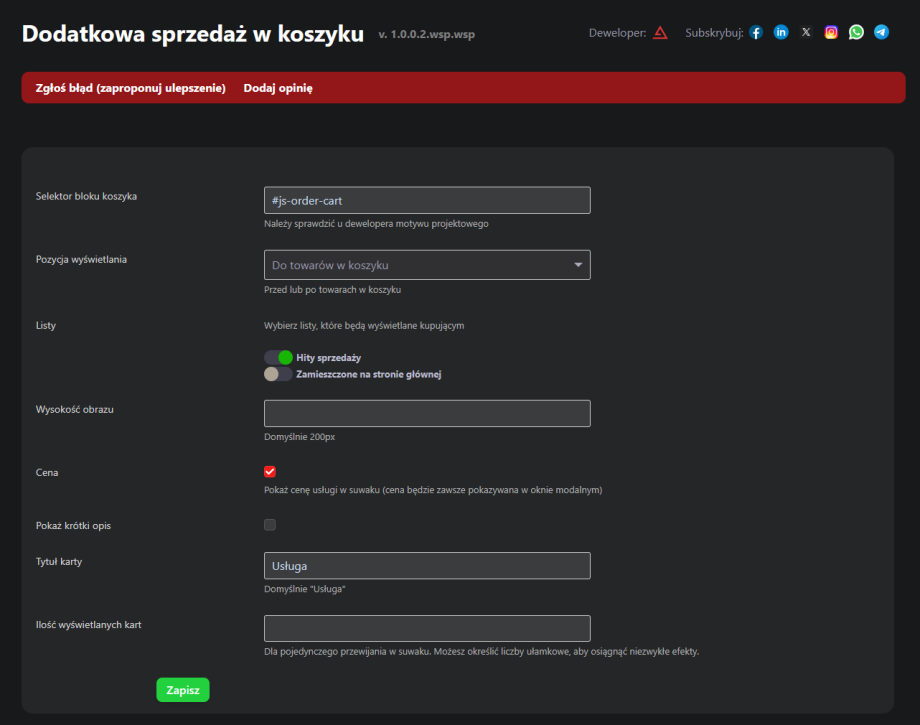This screenshot has height=725, width=920.
Task: Click the dropdown arrow beside Do towarów w koszyku
Action: click(x=578, y=265)
